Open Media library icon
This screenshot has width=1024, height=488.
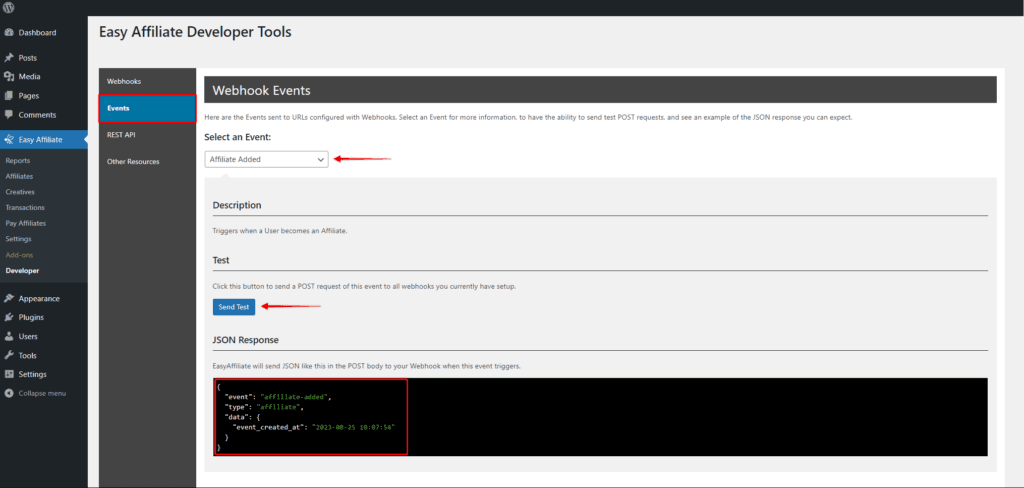9,77
